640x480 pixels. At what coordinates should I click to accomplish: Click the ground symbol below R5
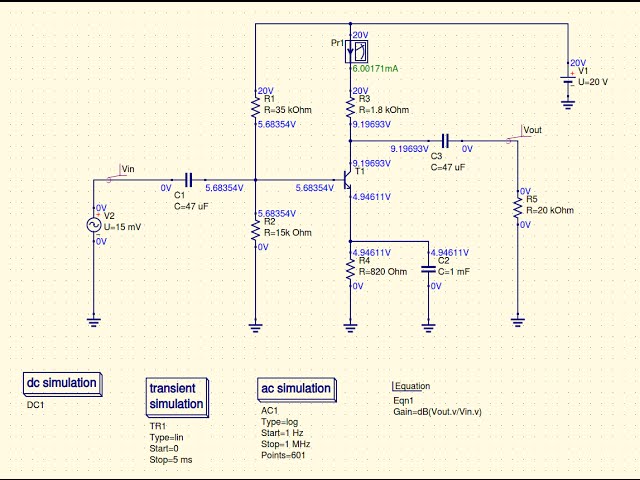518,322
